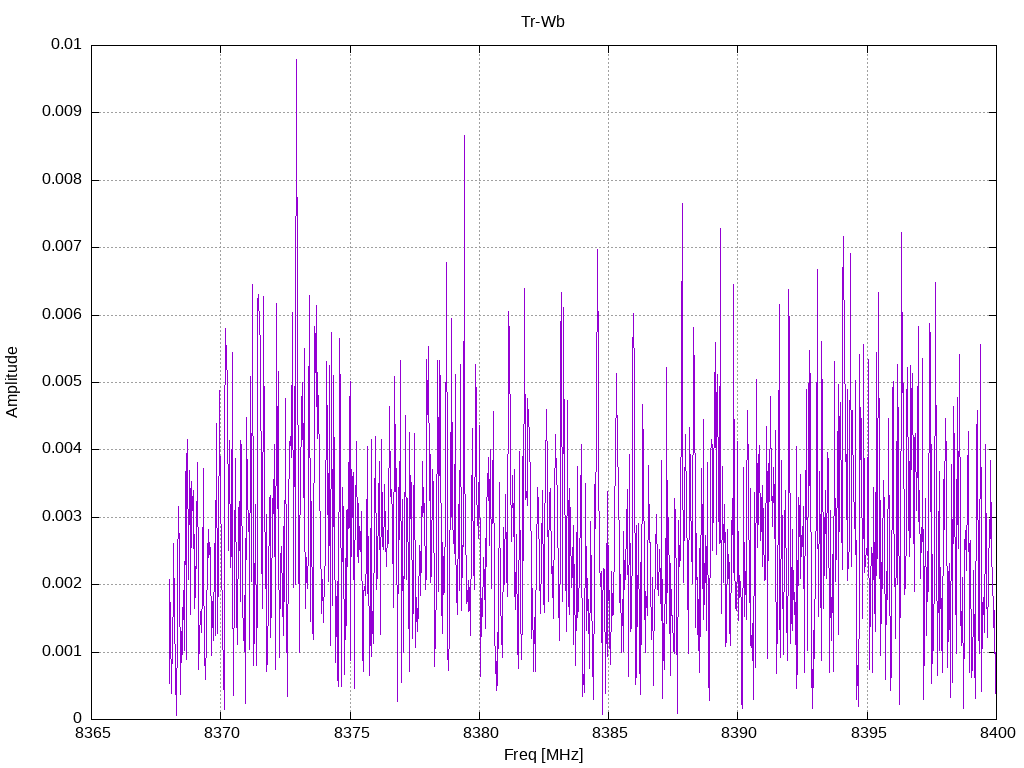Click the y-axis tick label 0.002
The width and height of the screenshot is (1024, 768).
click(62, 584)
